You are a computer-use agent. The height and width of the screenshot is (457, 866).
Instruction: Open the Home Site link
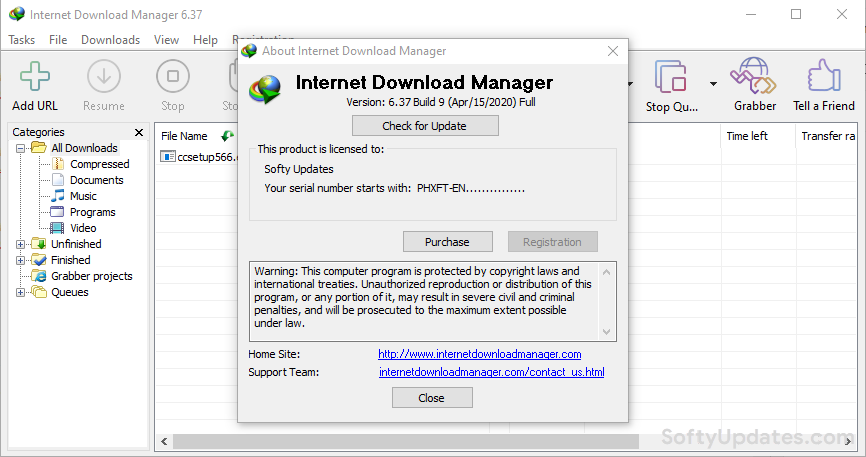(479, 354)
